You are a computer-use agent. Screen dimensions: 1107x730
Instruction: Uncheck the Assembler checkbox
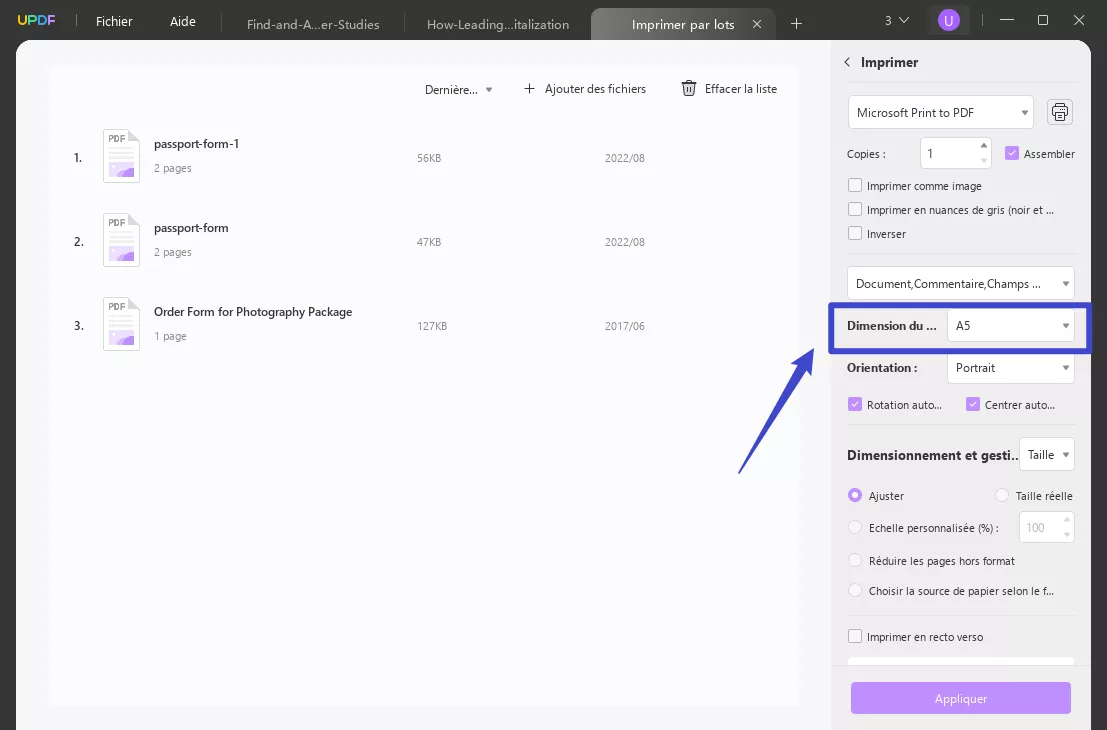1012,154
